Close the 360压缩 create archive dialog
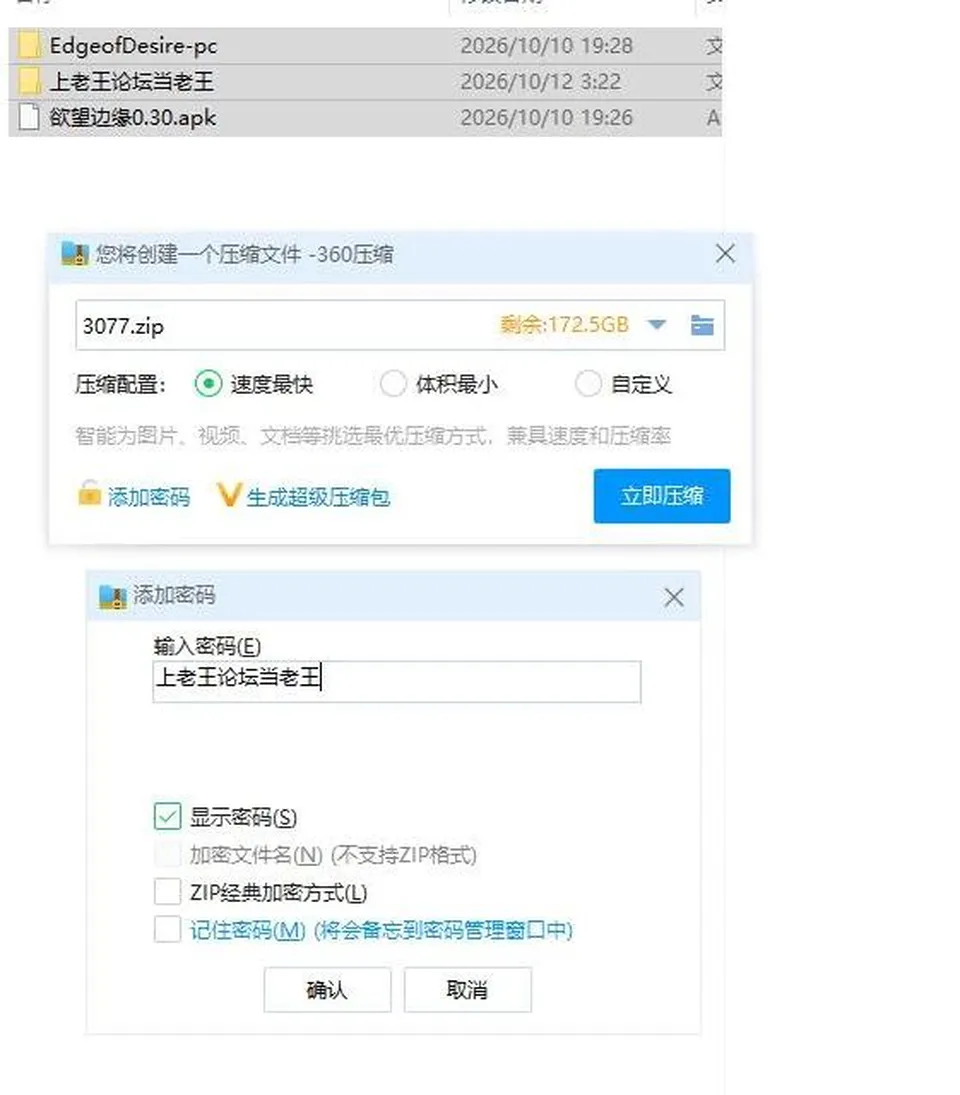Screen dimensions: 960x1095 [x=725, y=253]
